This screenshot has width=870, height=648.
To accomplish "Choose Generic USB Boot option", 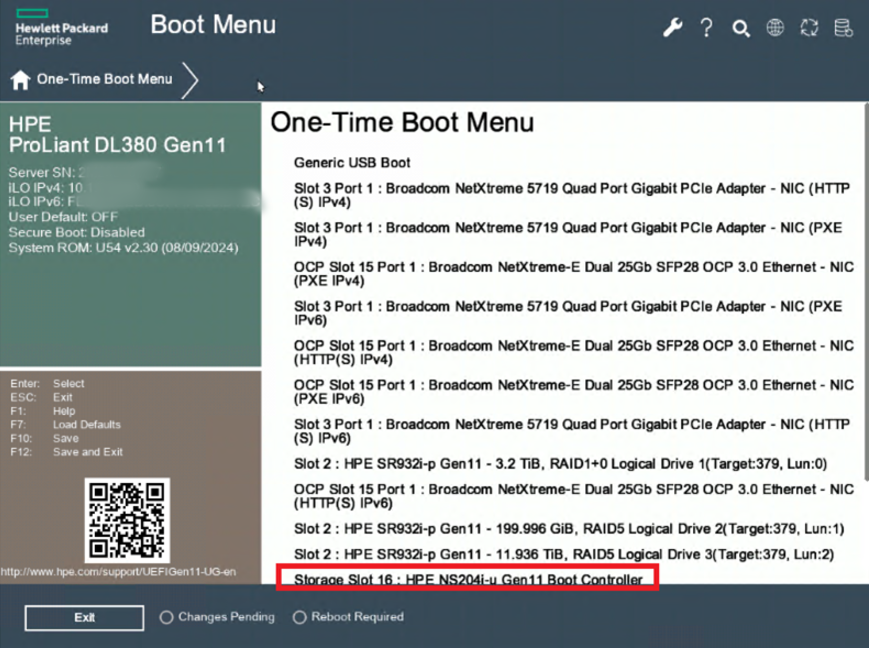I will pyautogui.click(x=352, y=162).
